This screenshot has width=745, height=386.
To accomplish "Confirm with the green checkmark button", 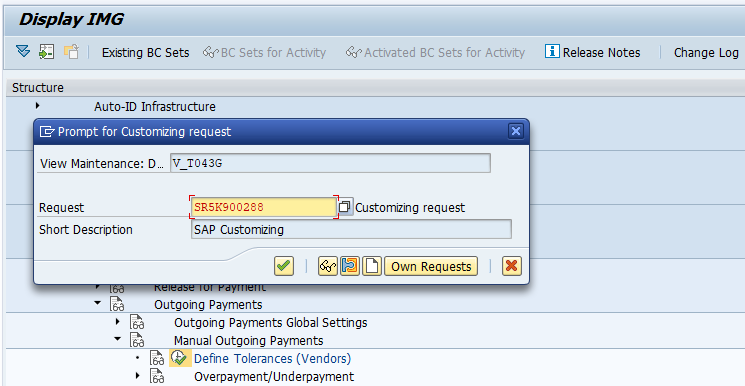I will point(284,266).
